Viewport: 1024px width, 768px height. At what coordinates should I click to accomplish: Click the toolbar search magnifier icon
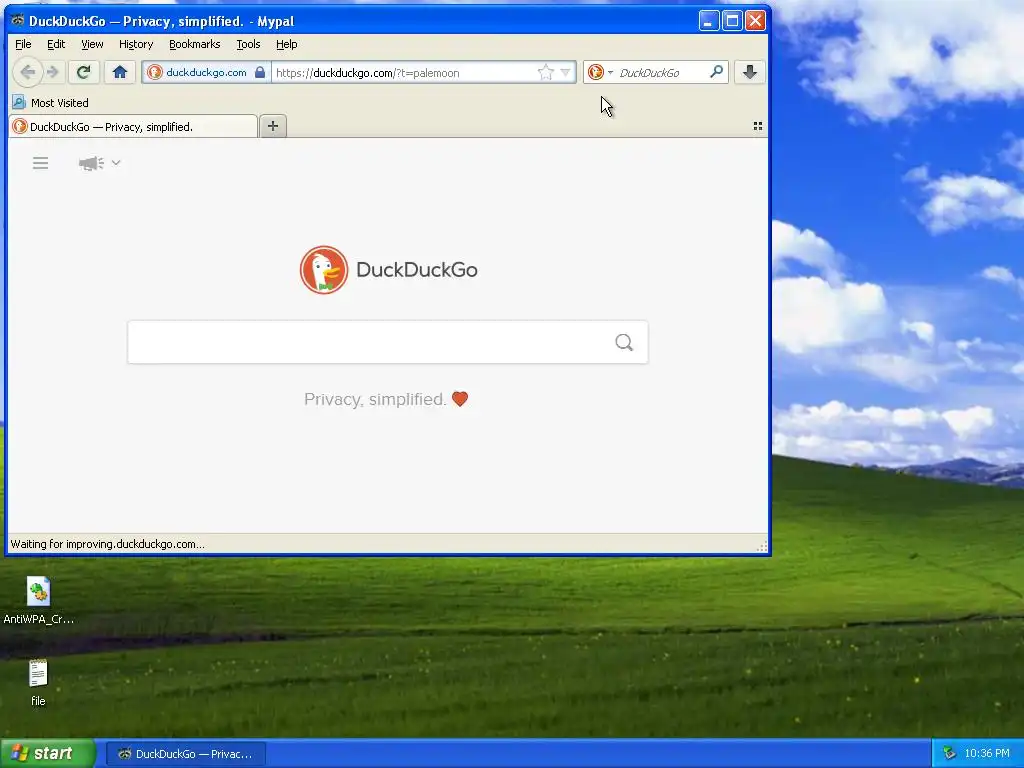tap(716, 72)
